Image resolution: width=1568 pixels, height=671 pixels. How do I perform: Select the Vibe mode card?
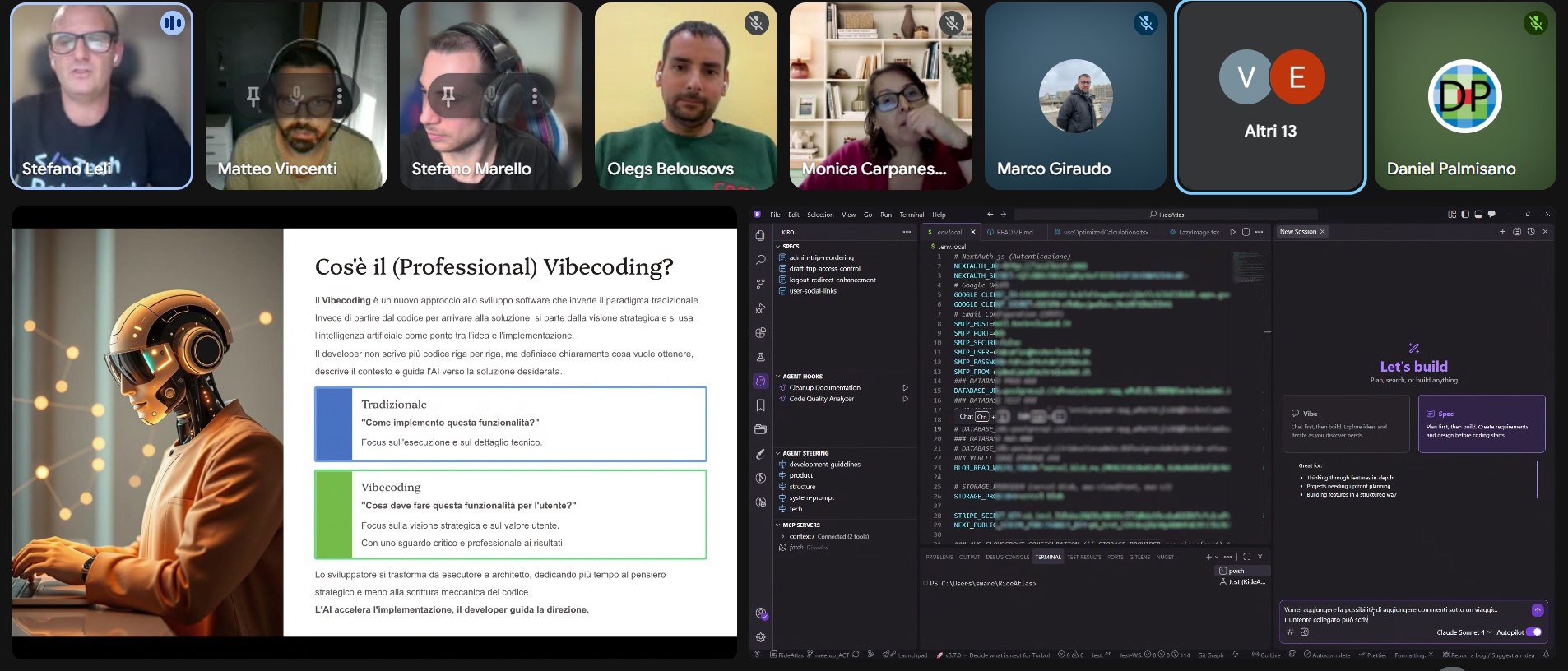pyautogui.click(x=1345, y=423)
